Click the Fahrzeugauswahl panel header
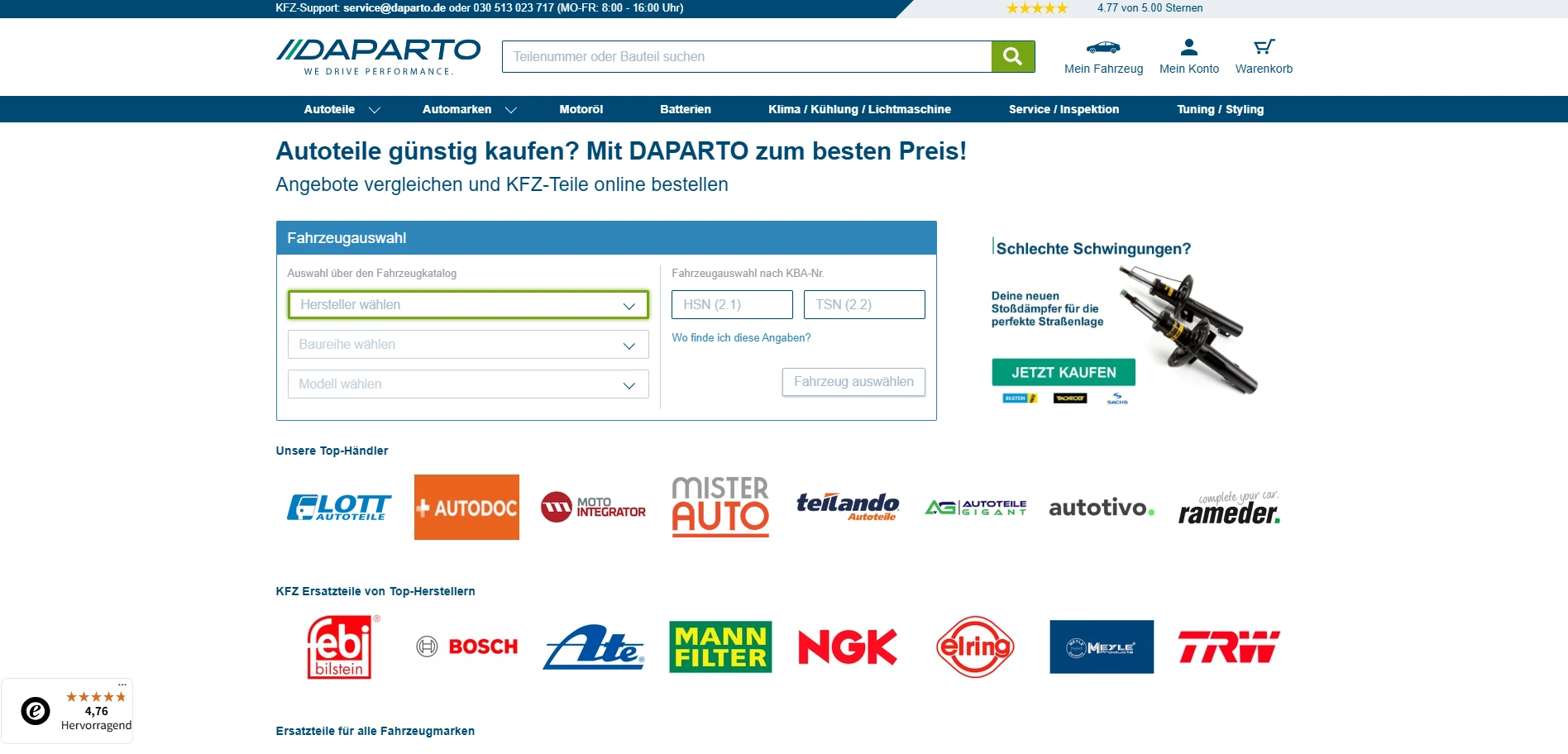 [606, 238]
